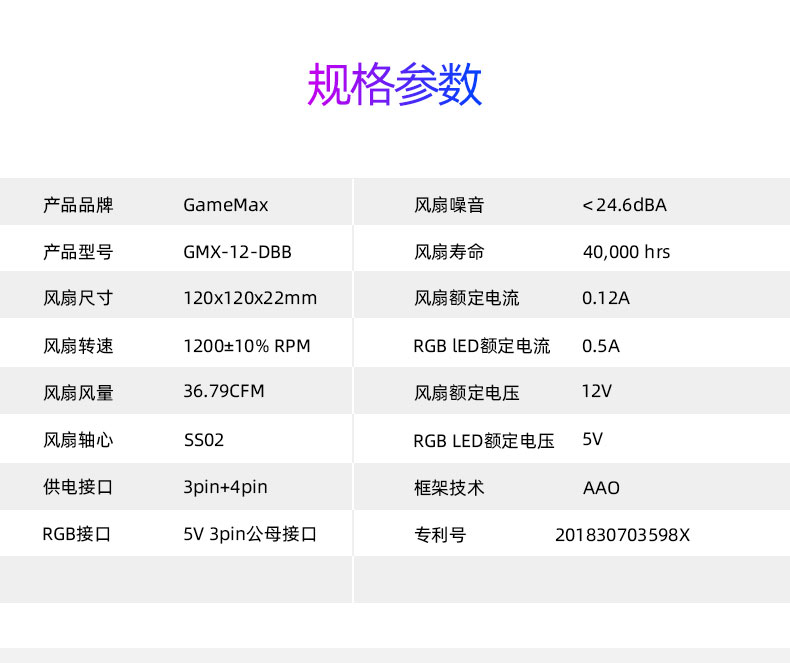
Task: Select the 0.12A rated current value
Action: (x=606, y=298)
